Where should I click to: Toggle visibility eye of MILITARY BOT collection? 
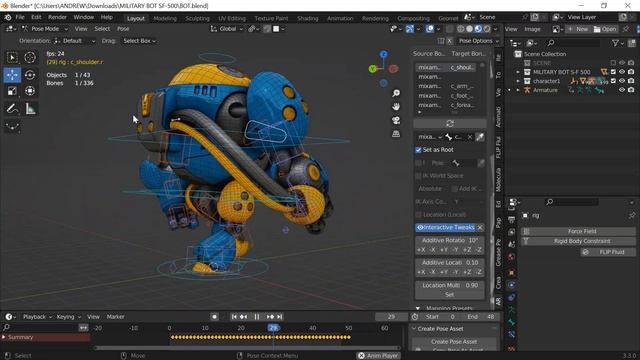[622, 72]
